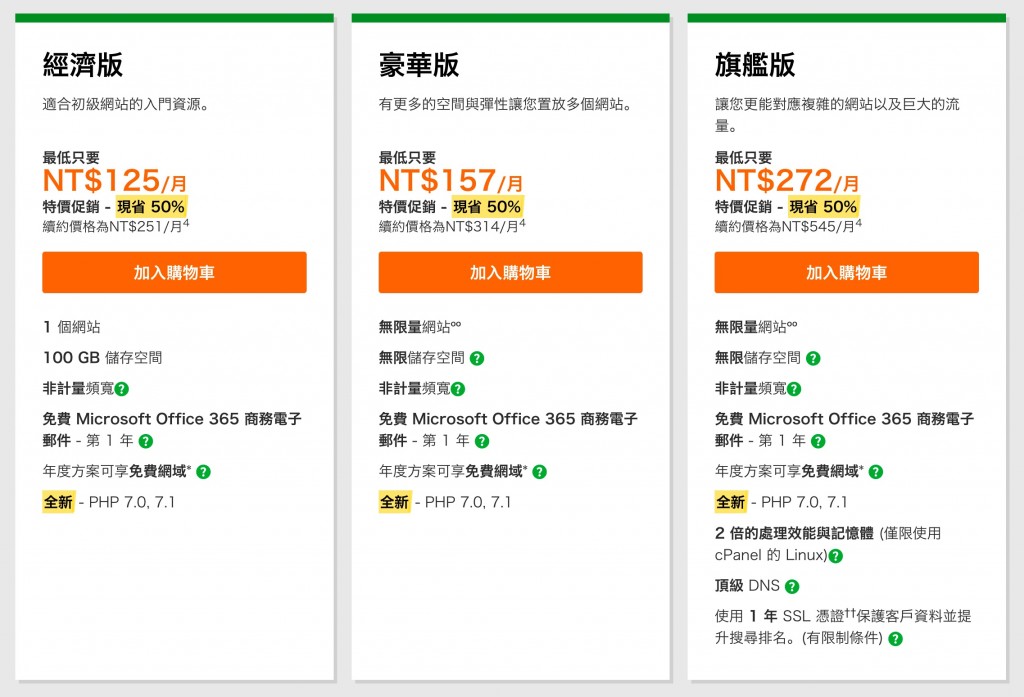Click 旗艦版 renewal price footnote 4
Screen dimensions: 1024x697
tap(858, 223)
